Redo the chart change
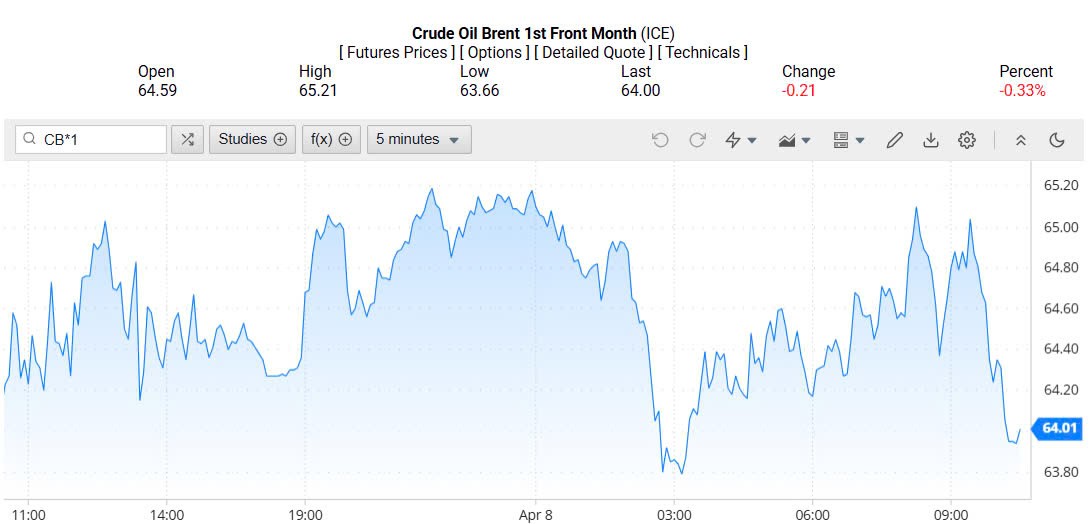1090x524 pixels. pyautogui.click(x=697, y=140)
